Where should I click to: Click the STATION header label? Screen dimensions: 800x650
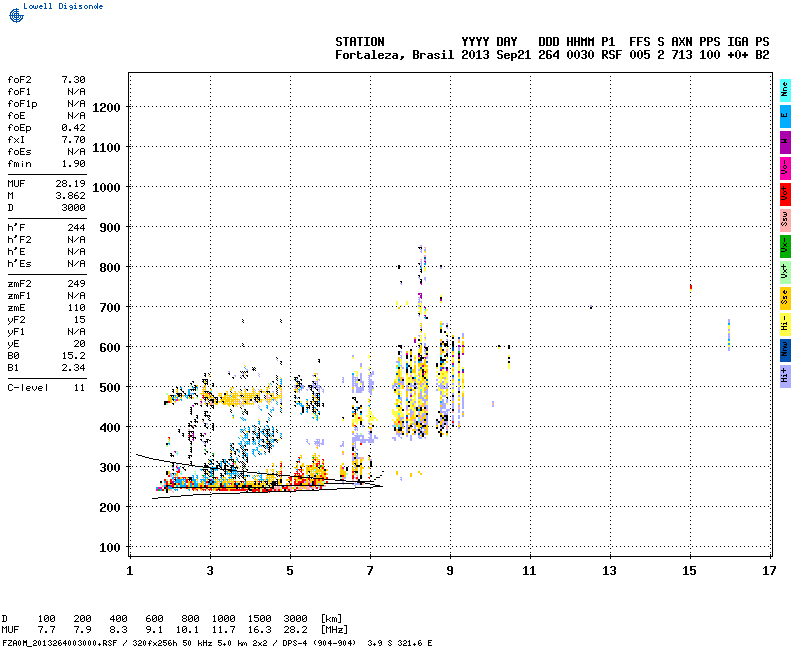[x=360, y=42]
